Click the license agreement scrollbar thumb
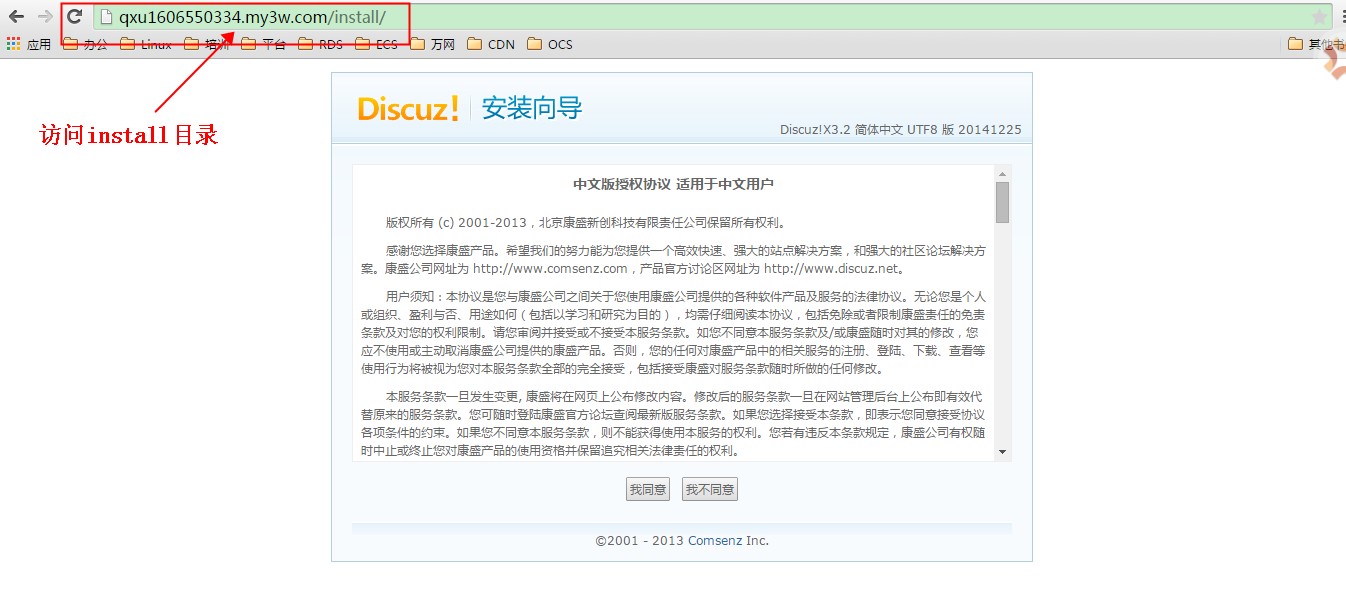 point(1002,202)
